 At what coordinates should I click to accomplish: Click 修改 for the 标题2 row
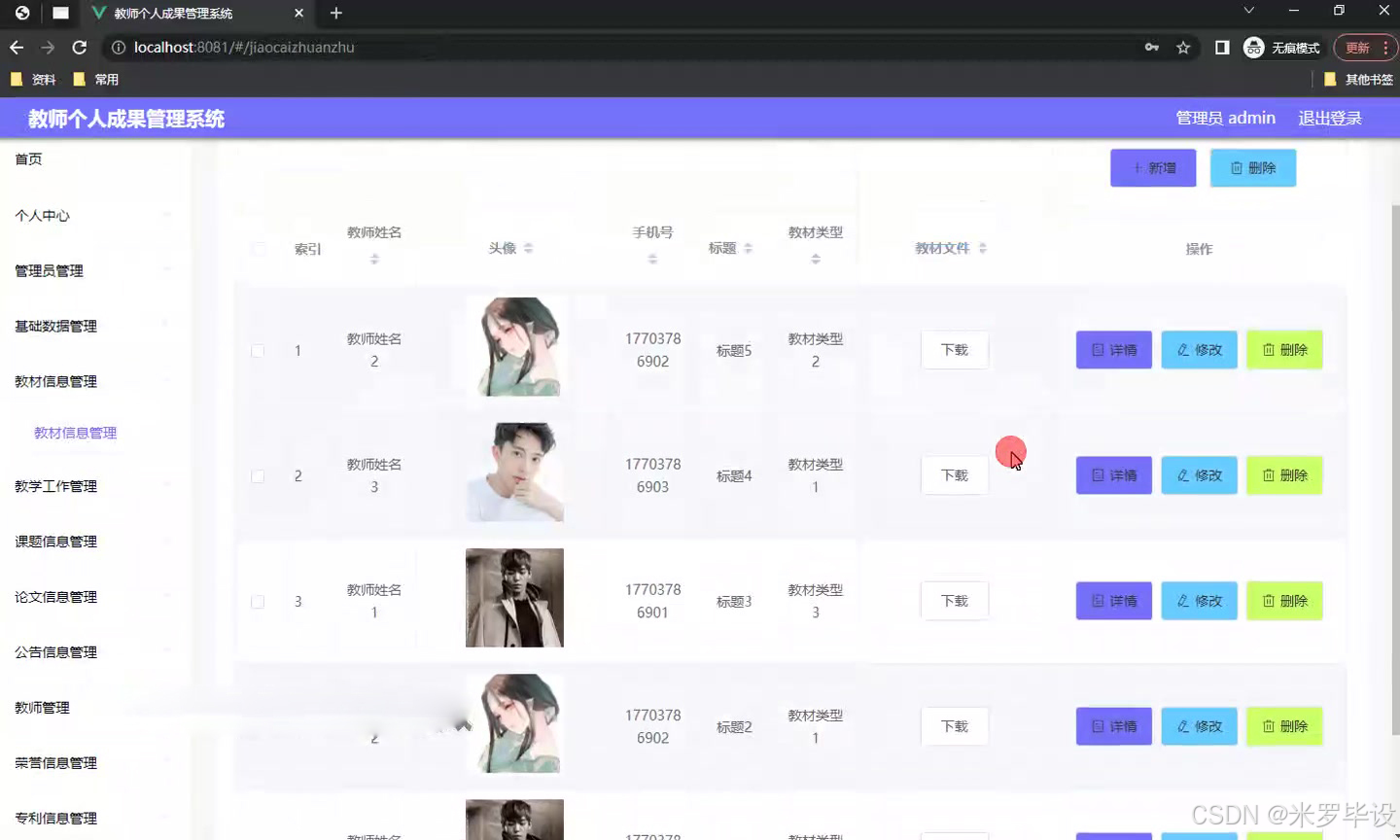tap(1200, 726)
